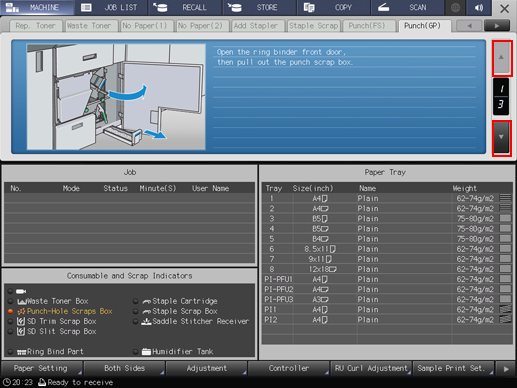Click the globe icon in top bar
The image size is (517, 388).
(455, 7)
